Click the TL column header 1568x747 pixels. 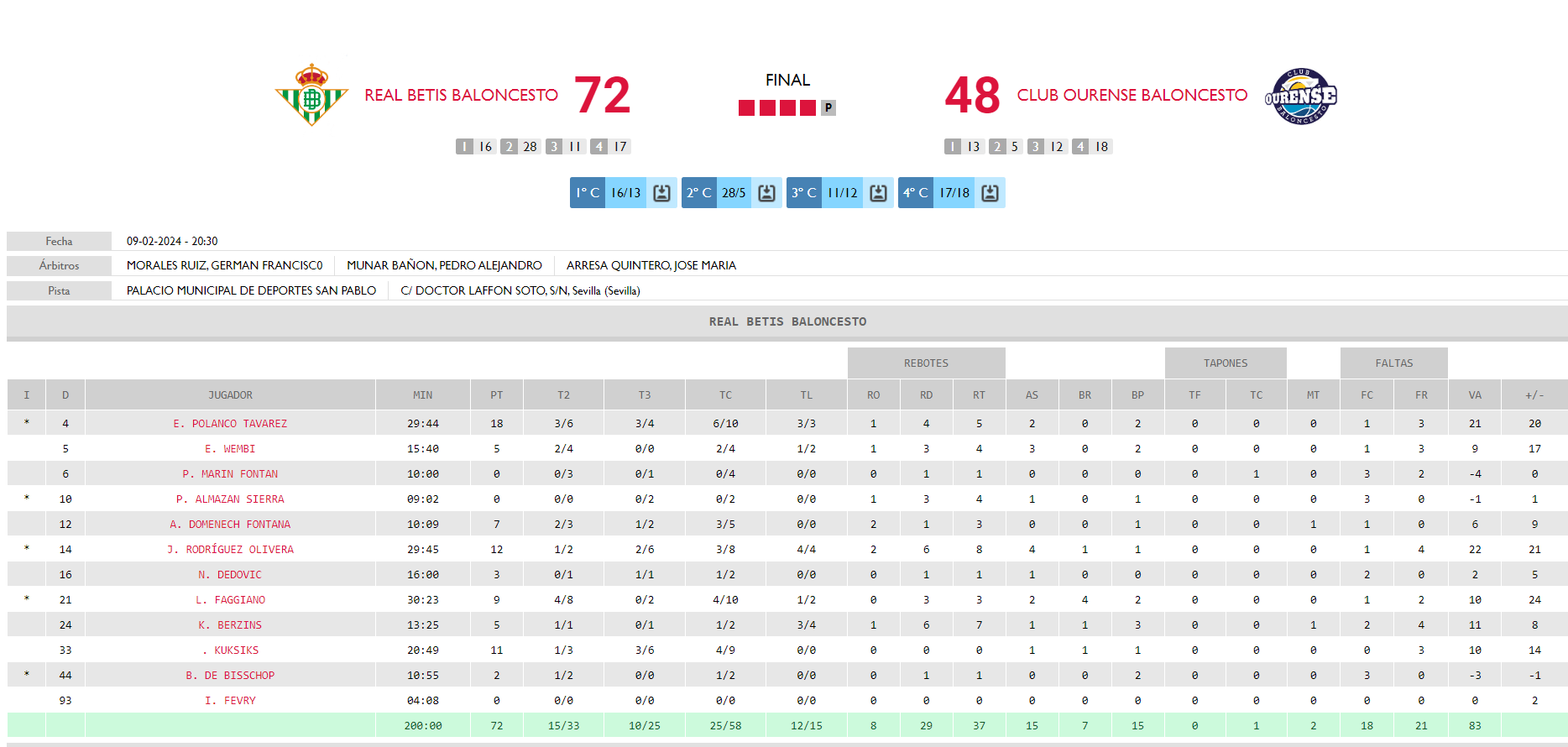(x=807, y=395)
